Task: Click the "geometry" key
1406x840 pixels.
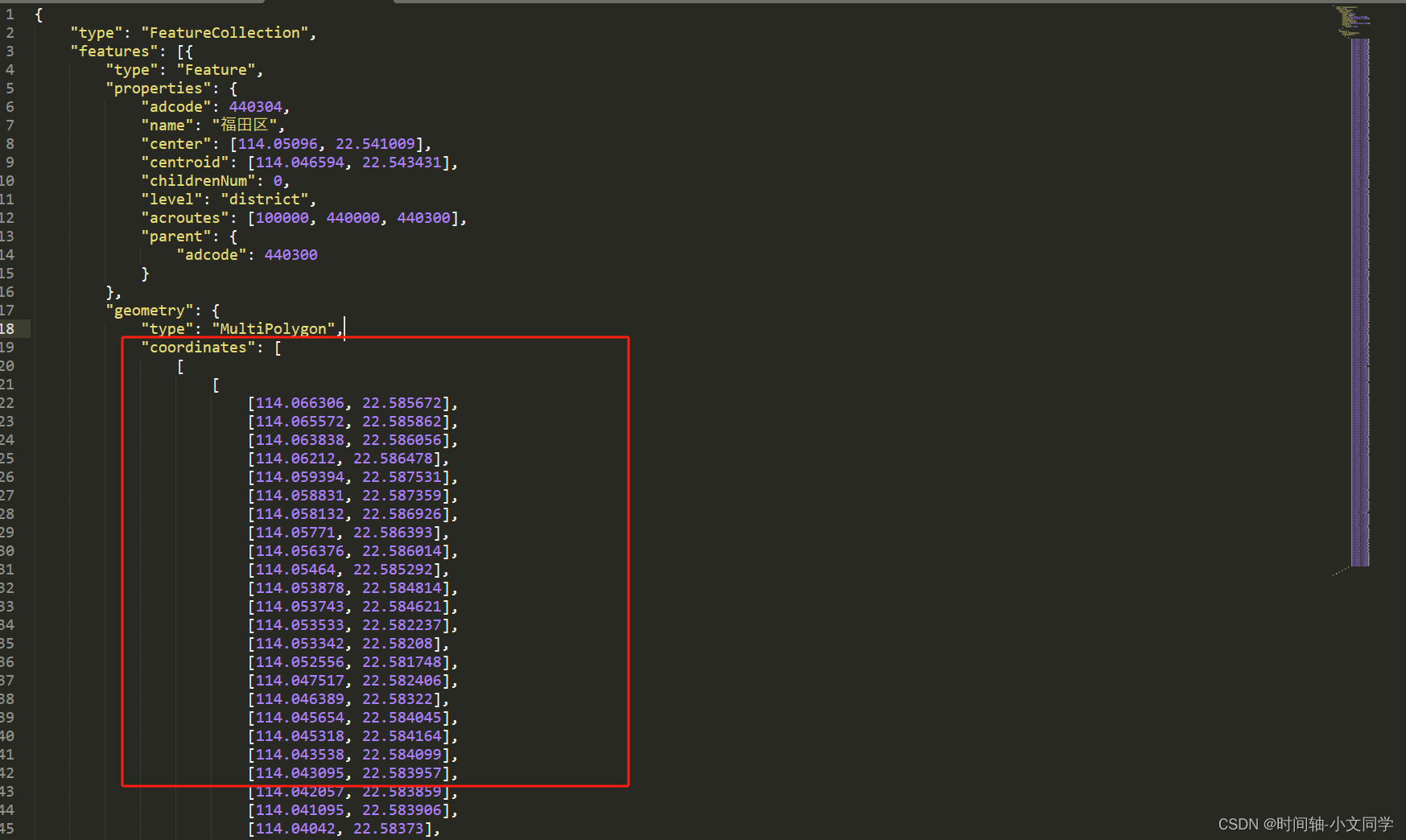Action: point(149,311)
